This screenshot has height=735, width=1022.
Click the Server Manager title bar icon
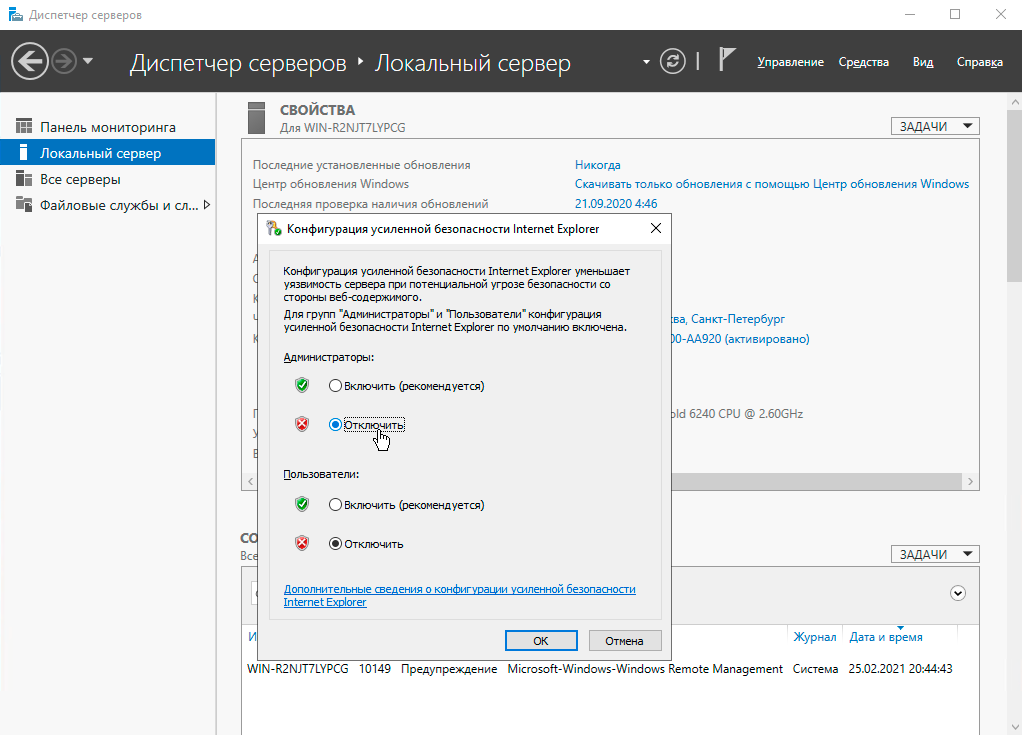point(15,14)
